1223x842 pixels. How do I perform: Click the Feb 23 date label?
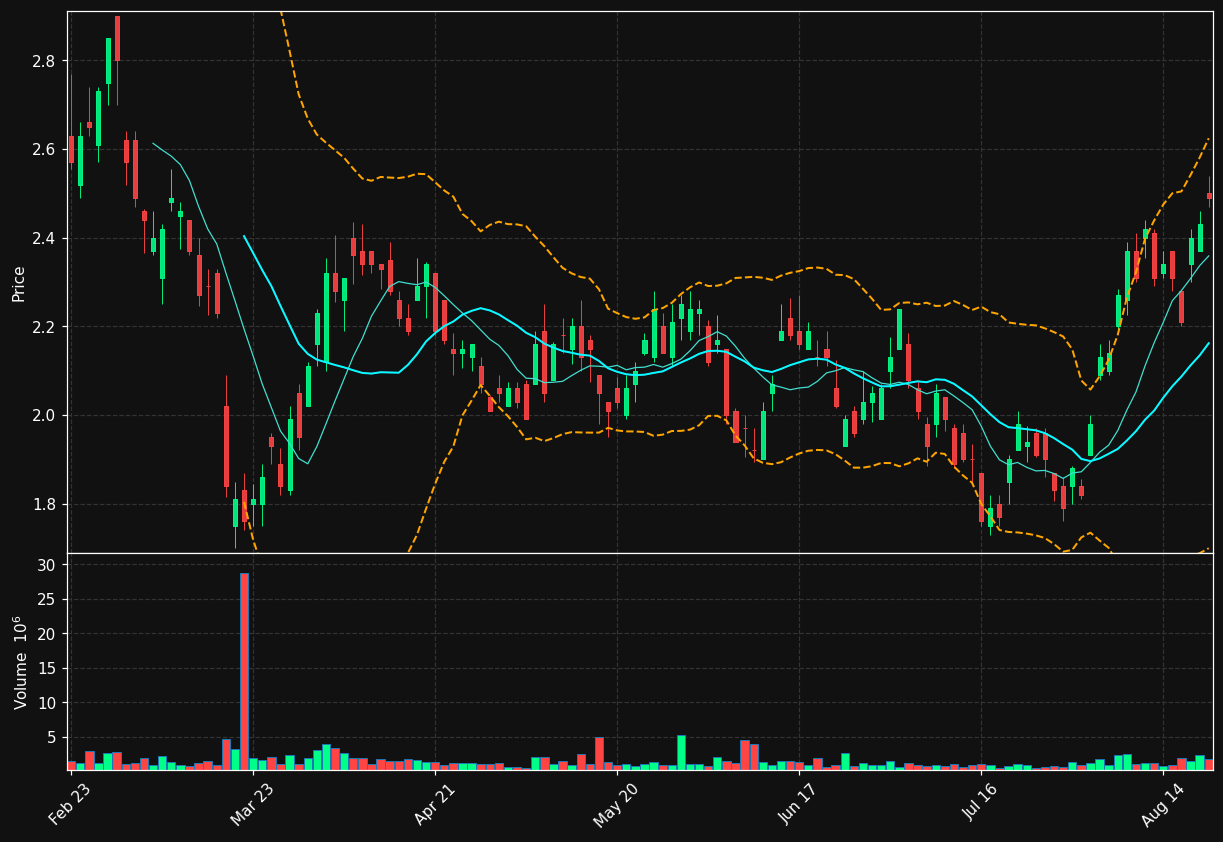tap(71, 805)
